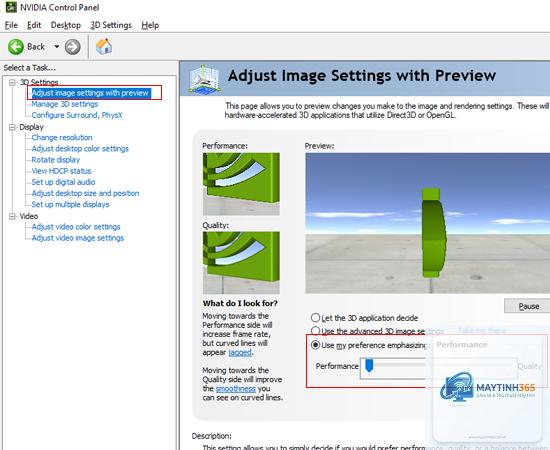The image size is (550, 450).
Task: Open the jagged help link
Action: click(240, 352)
